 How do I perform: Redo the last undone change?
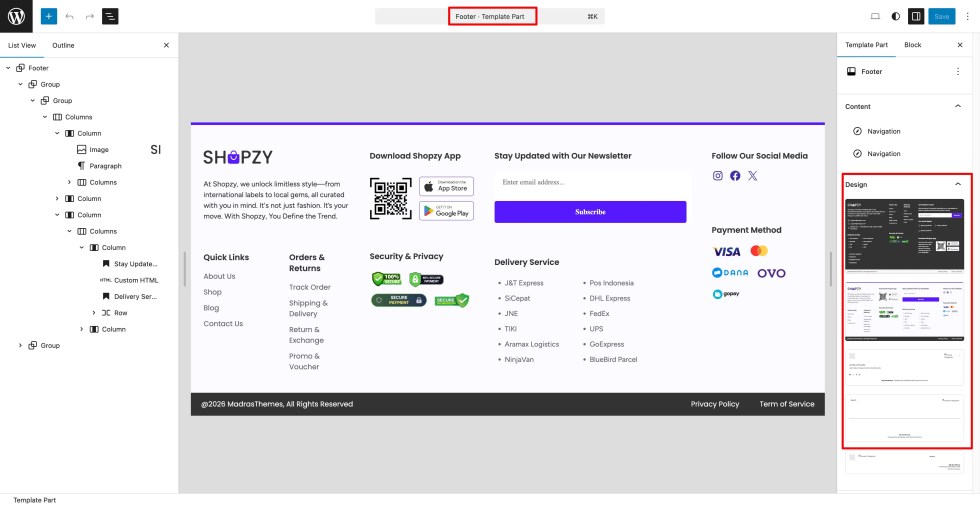coord(90,16)
